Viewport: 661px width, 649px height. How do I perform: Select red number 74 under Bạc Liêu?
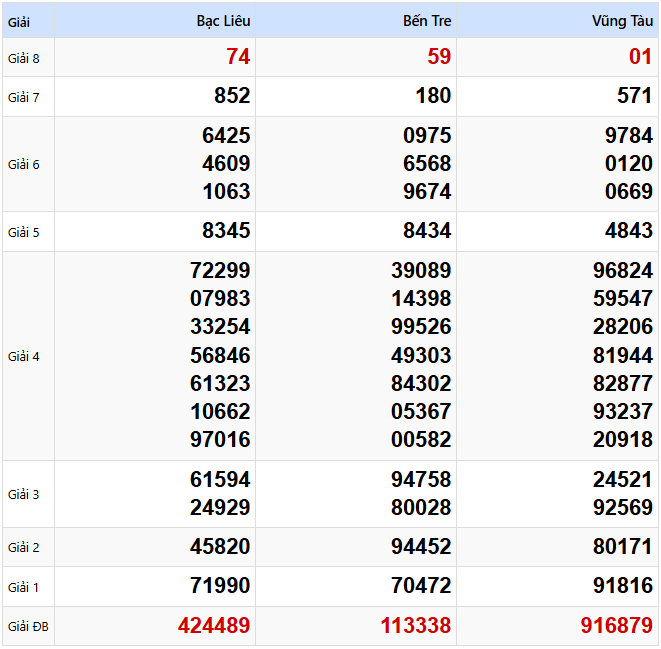click(x=238, y=57)
